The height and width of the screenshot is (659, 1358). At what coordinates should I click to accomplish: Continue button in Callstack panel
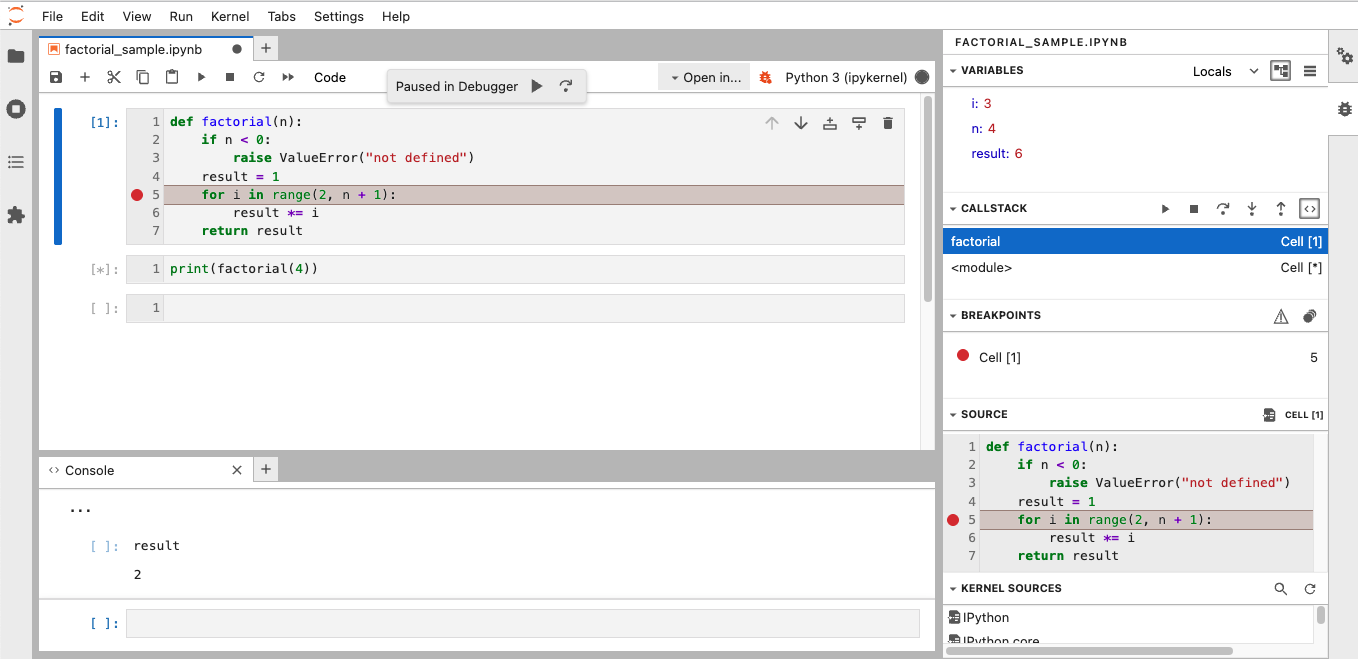[1165, 209]
